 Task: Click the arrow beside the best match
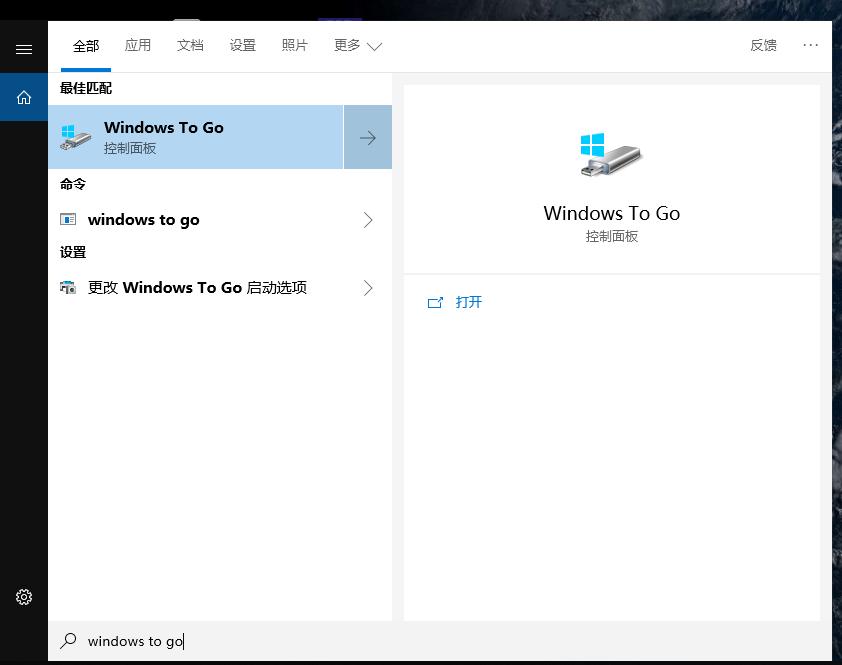(368, 137)
